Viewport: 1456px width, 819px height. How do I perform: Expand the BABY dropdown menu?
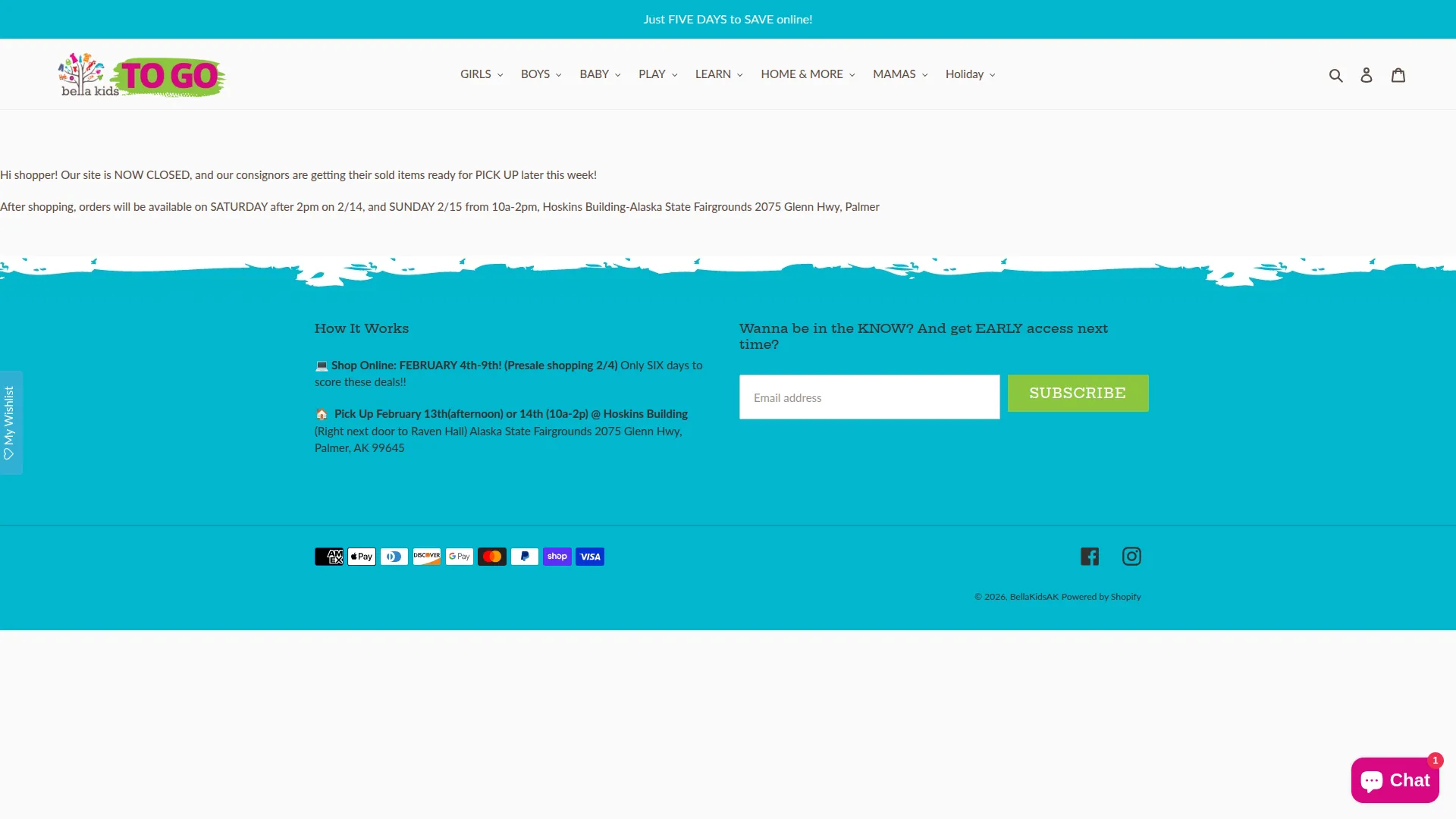(600, 74)
